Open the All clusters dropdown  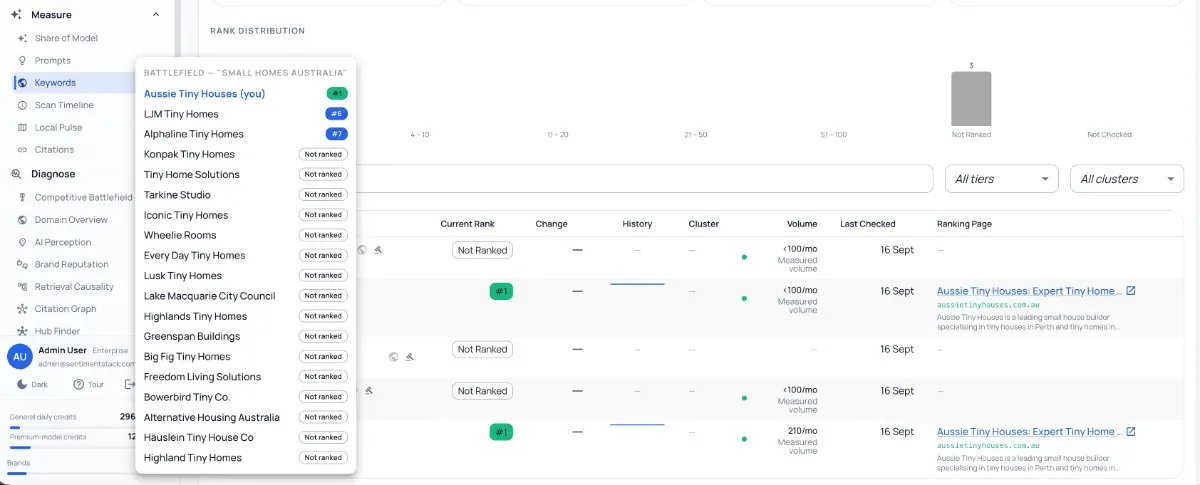1127,179
